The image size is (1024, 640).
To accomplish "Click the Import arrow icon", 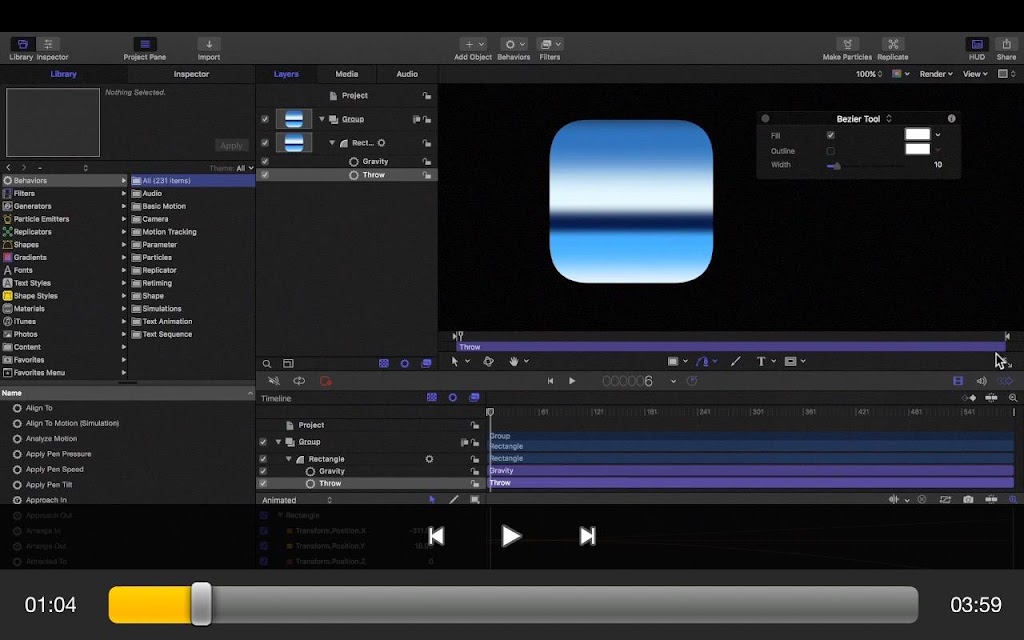I will 209,44.
